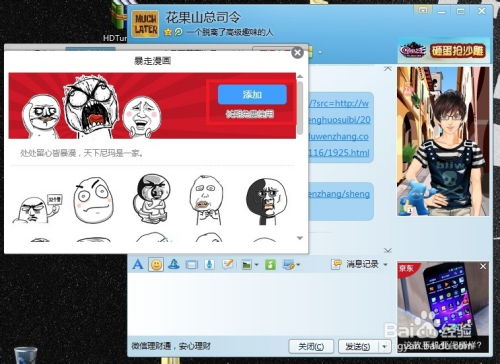
Task: Expand the screenshot options dropdown arrow
Action: (298, 265)
